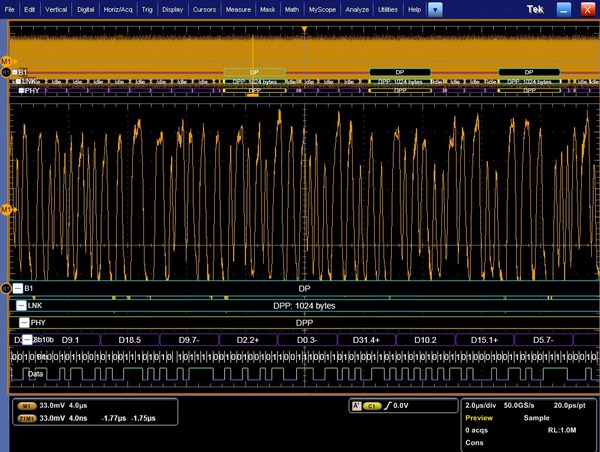Click the B1 bus handle in zoom view
Image resolution: width=600 pixels, height=452 pixels.
pos(6,288)
